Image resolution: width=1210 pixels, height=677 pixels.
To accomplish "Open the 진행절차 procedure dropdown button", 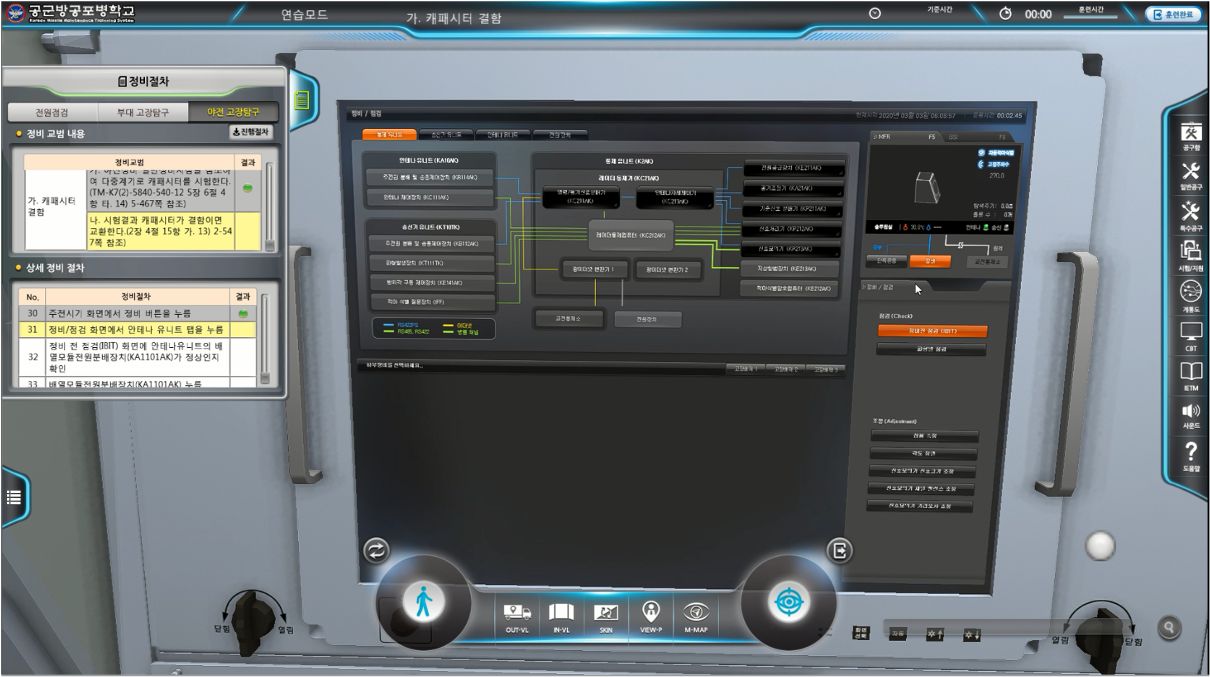I will point(250,132).
